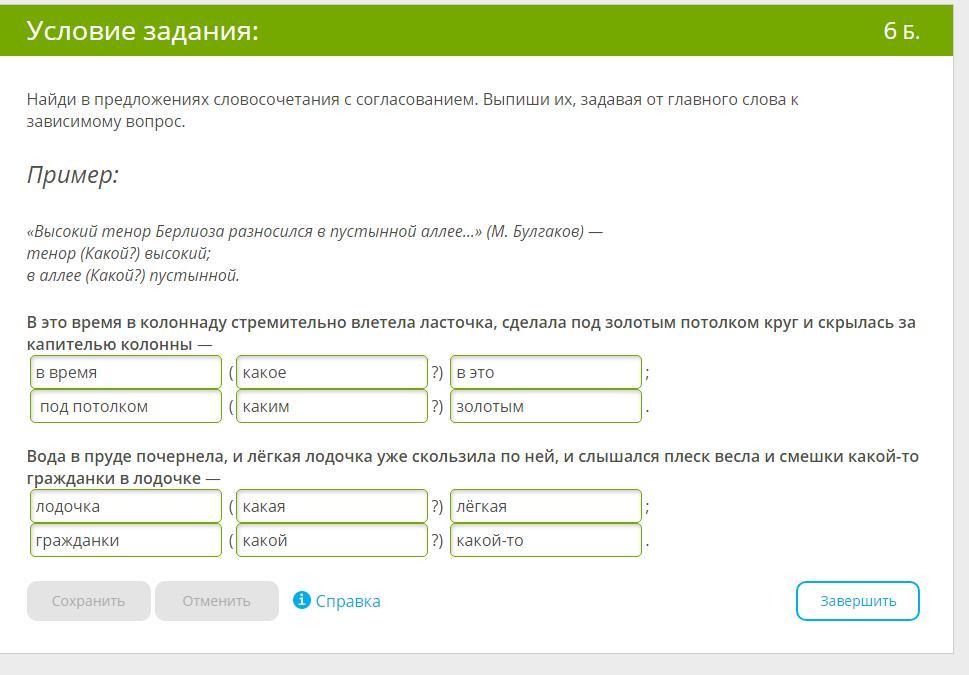Click the sentence starting 'В это время в колоннаду'
The image size is (969, 675).
pyautogui.click(x=471, y=333)
